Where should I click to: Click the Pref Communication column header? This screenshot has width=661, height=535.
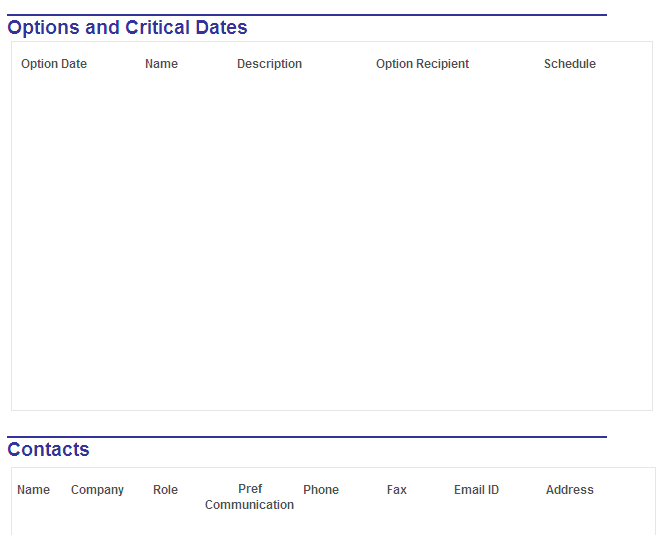[250, 497]
